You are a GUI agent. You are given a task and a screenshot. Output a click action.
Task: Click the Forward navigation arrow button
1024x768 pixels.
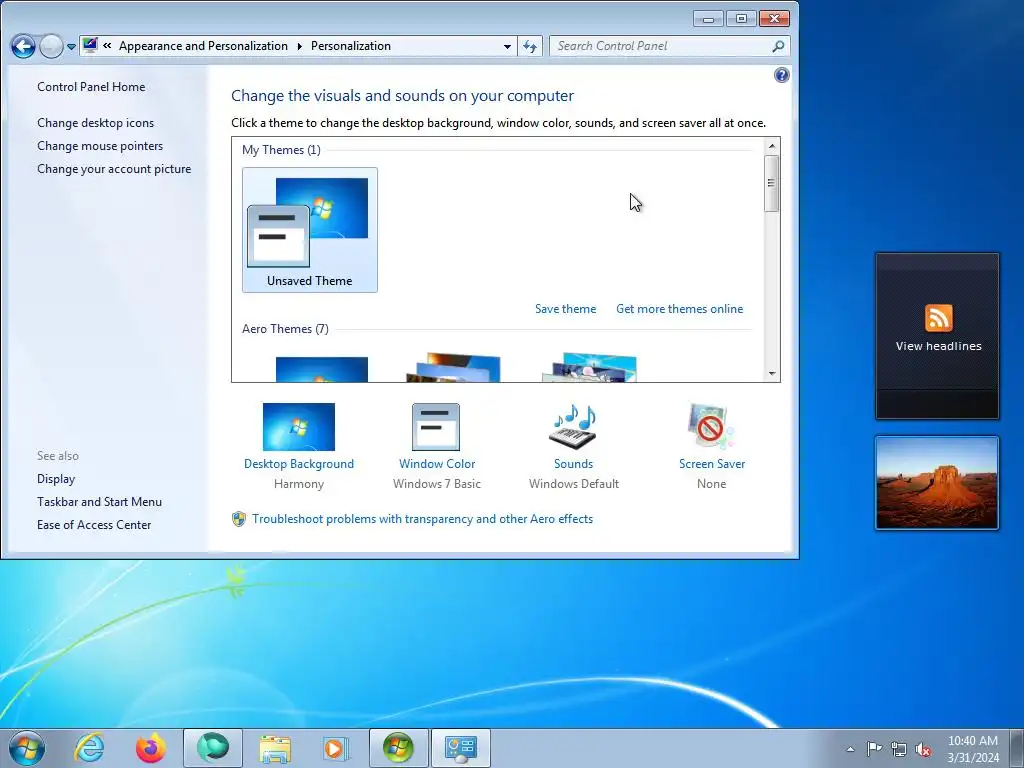pyautogui.click(x=51, y=46)
